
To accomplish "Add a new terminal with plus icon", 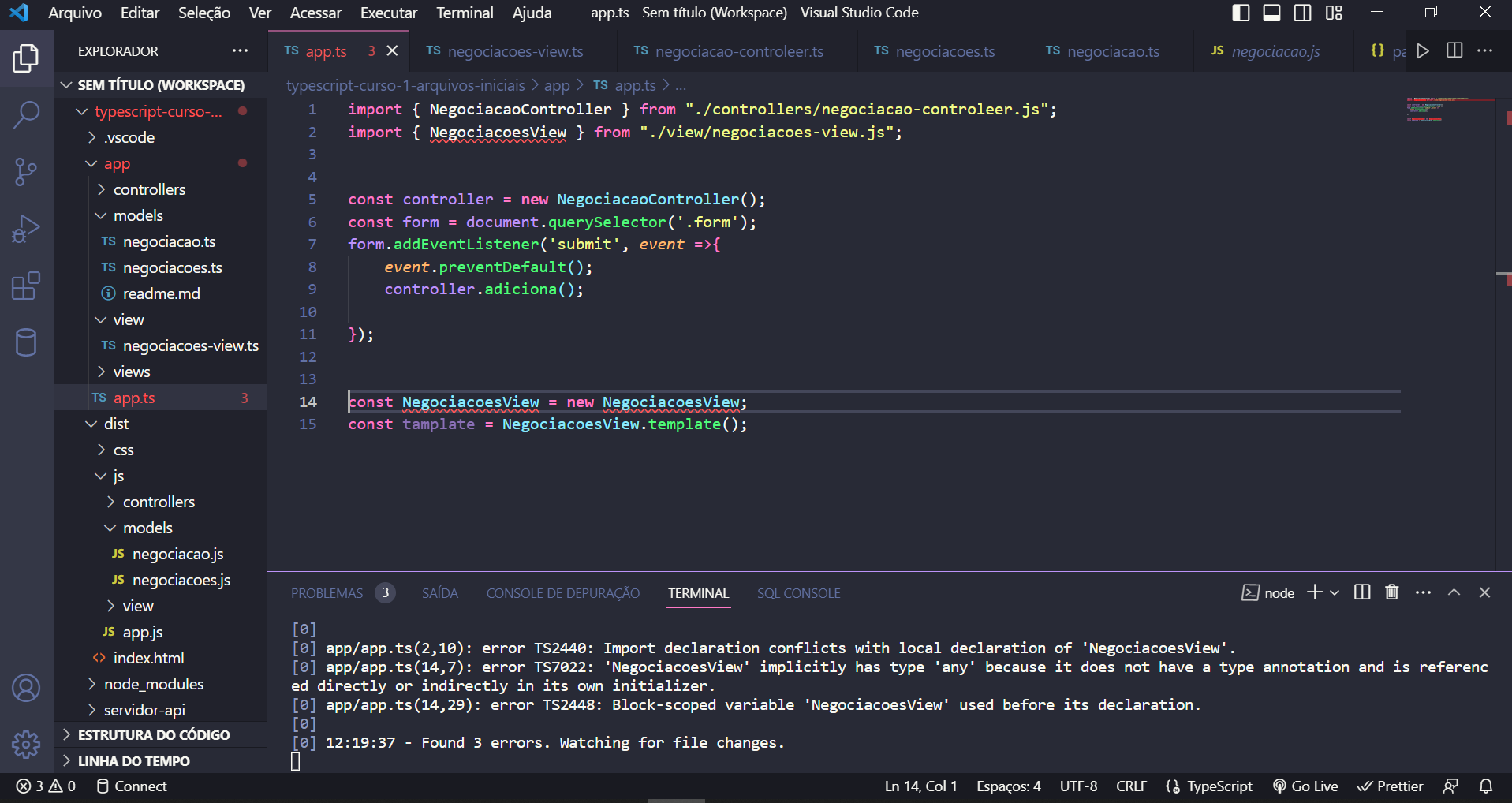I will (1314, 592).
